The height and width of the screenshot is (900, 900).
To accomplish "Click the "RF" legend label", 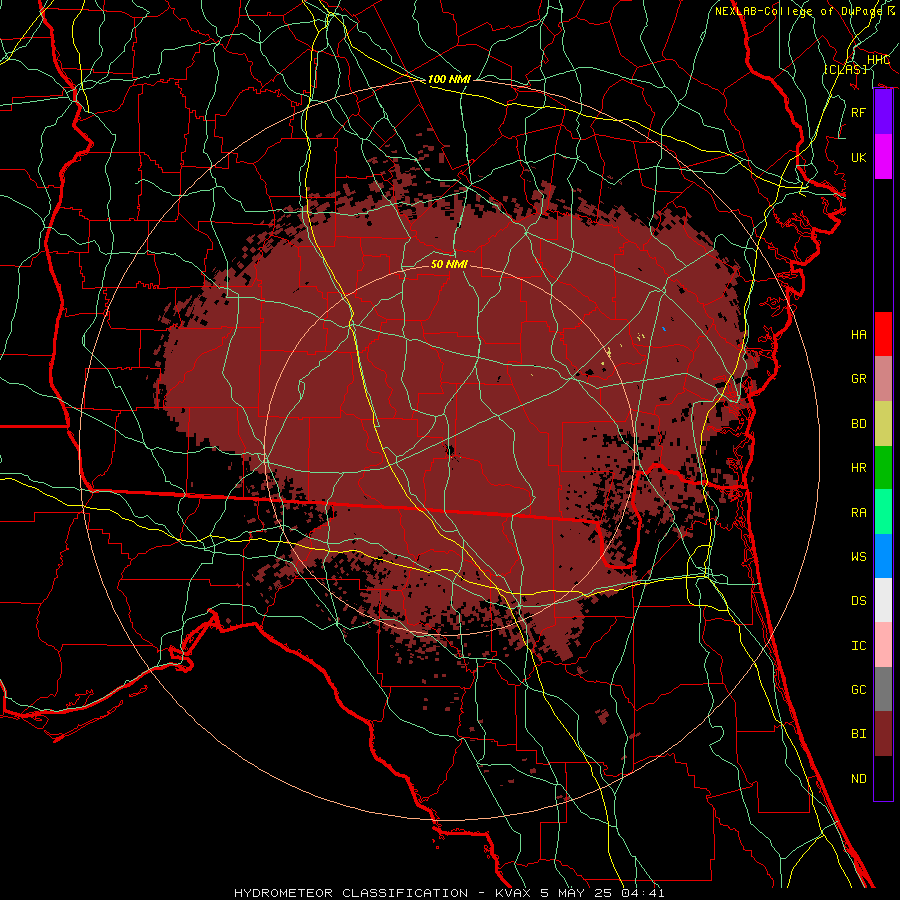I will point(859,112).
